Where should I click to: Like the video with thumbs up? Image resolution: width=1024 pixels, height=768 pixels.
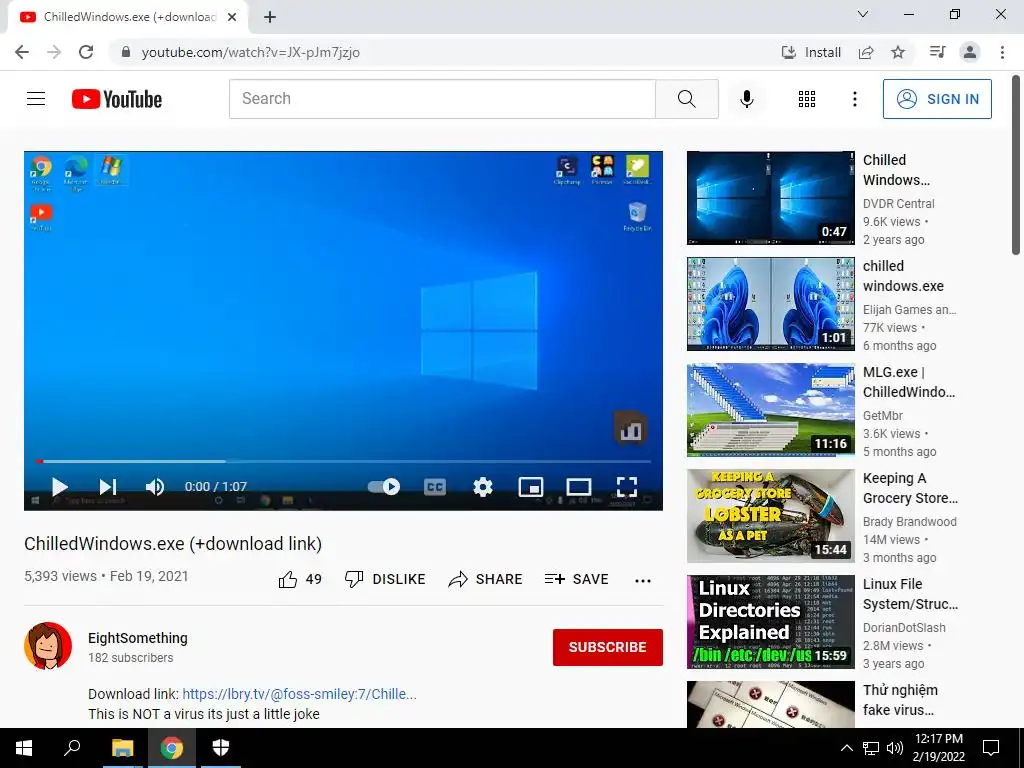300,579
